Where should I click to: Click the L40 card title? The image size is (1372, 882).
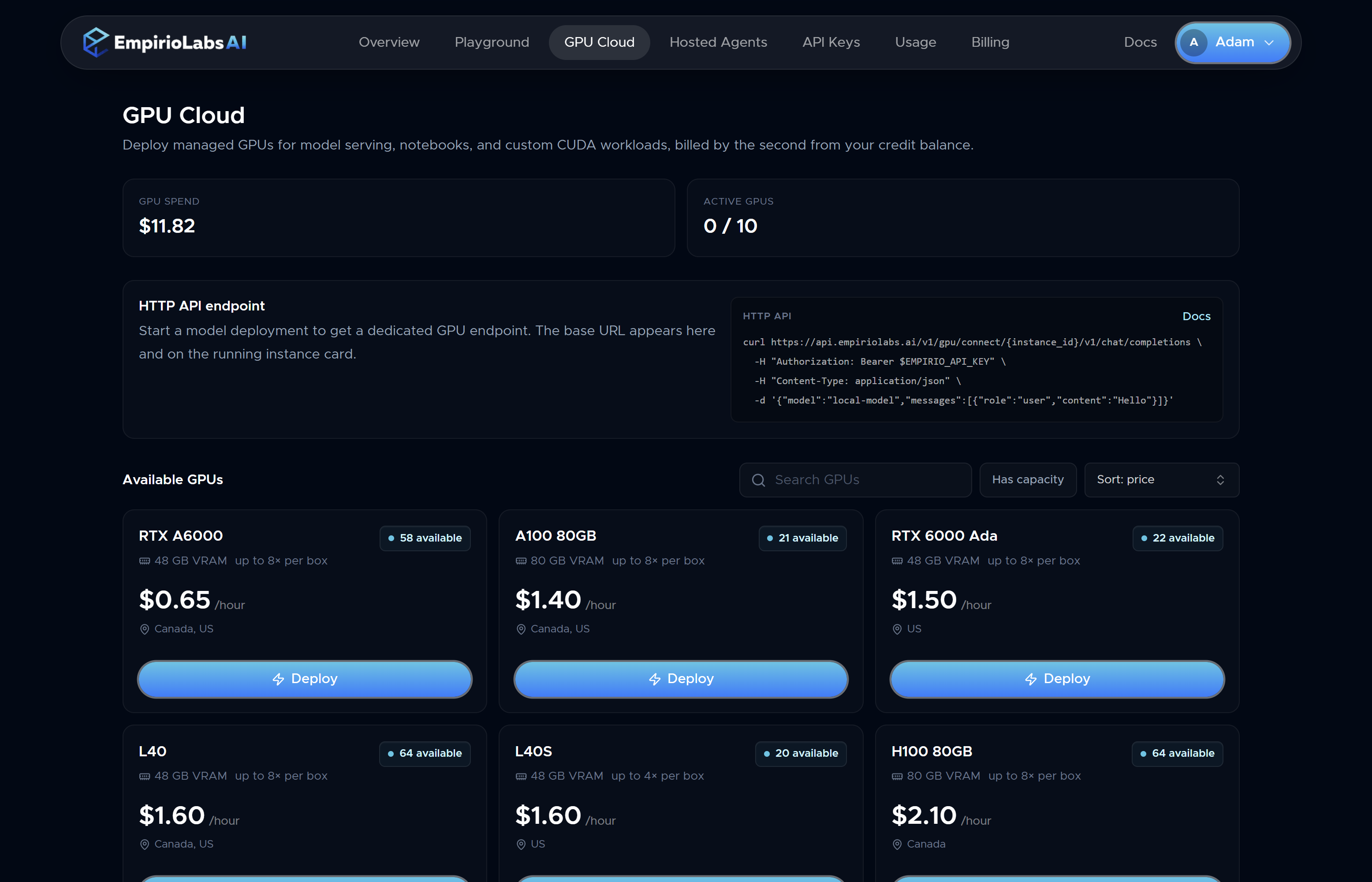(x=152, y=751)
